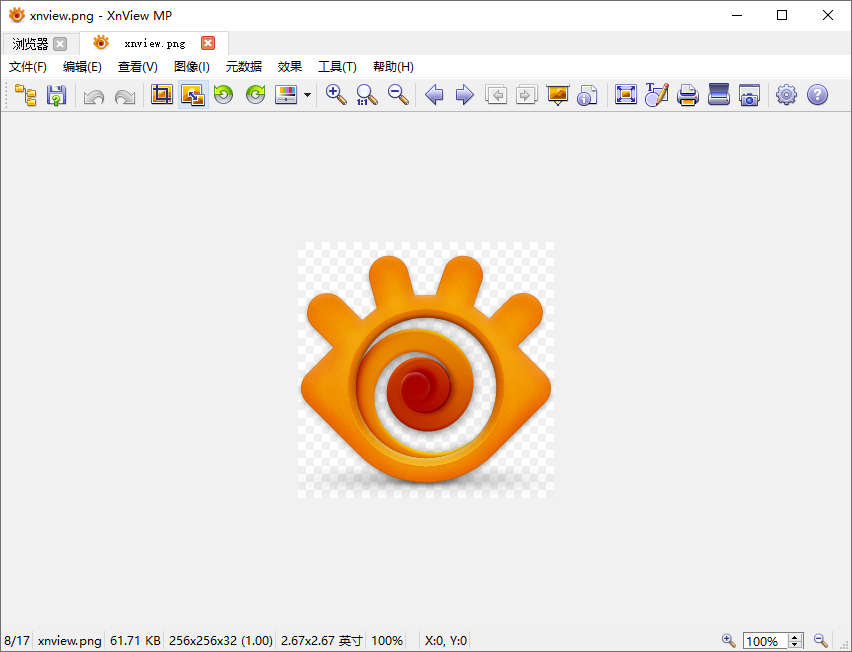This screenshot has width=852, height=652.
Task: Switch to the 浏览器 tab
Action: click(x=30, y=44)
